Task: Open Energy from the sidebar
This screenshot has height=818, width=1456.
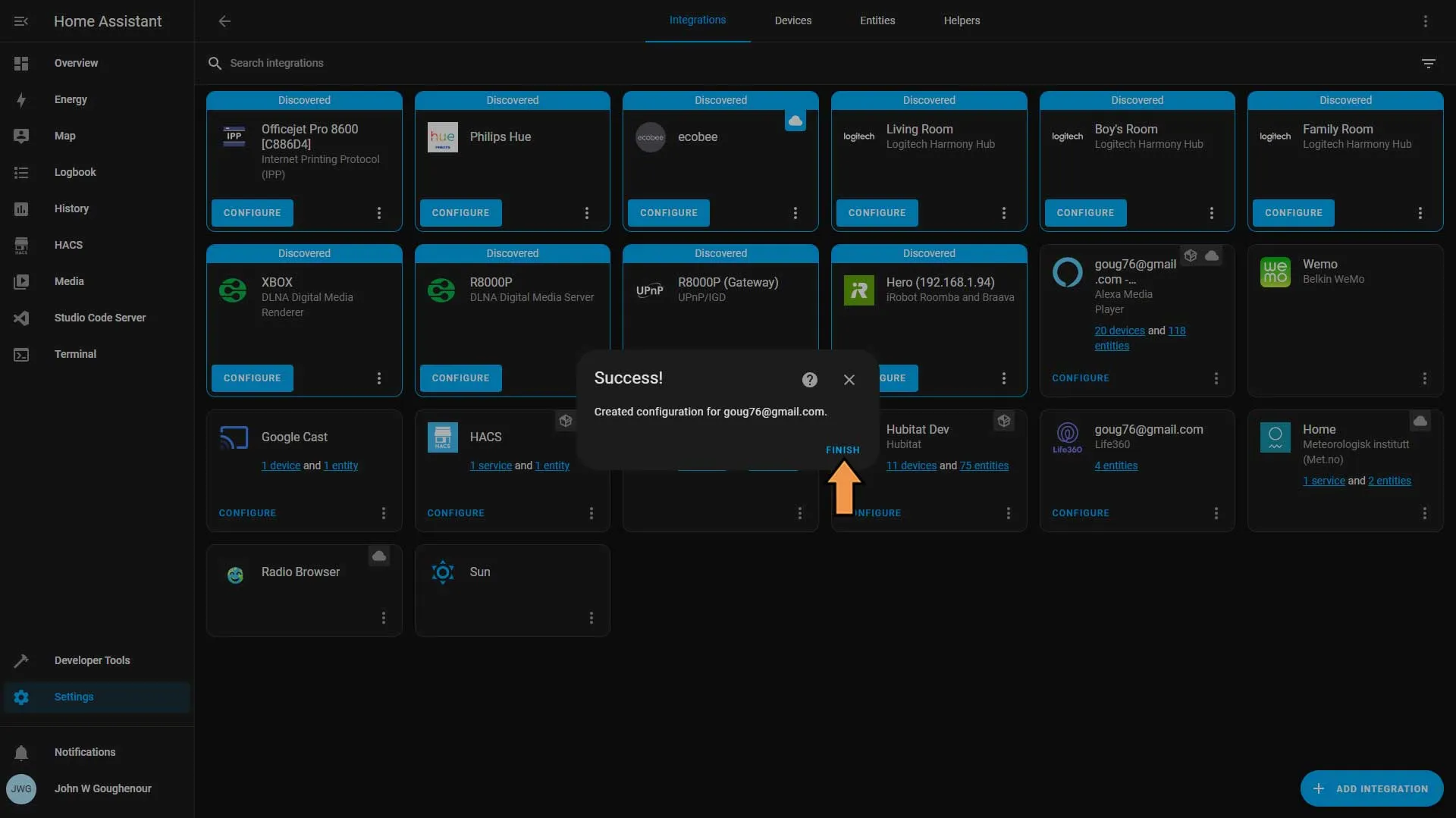Action: 97,99
